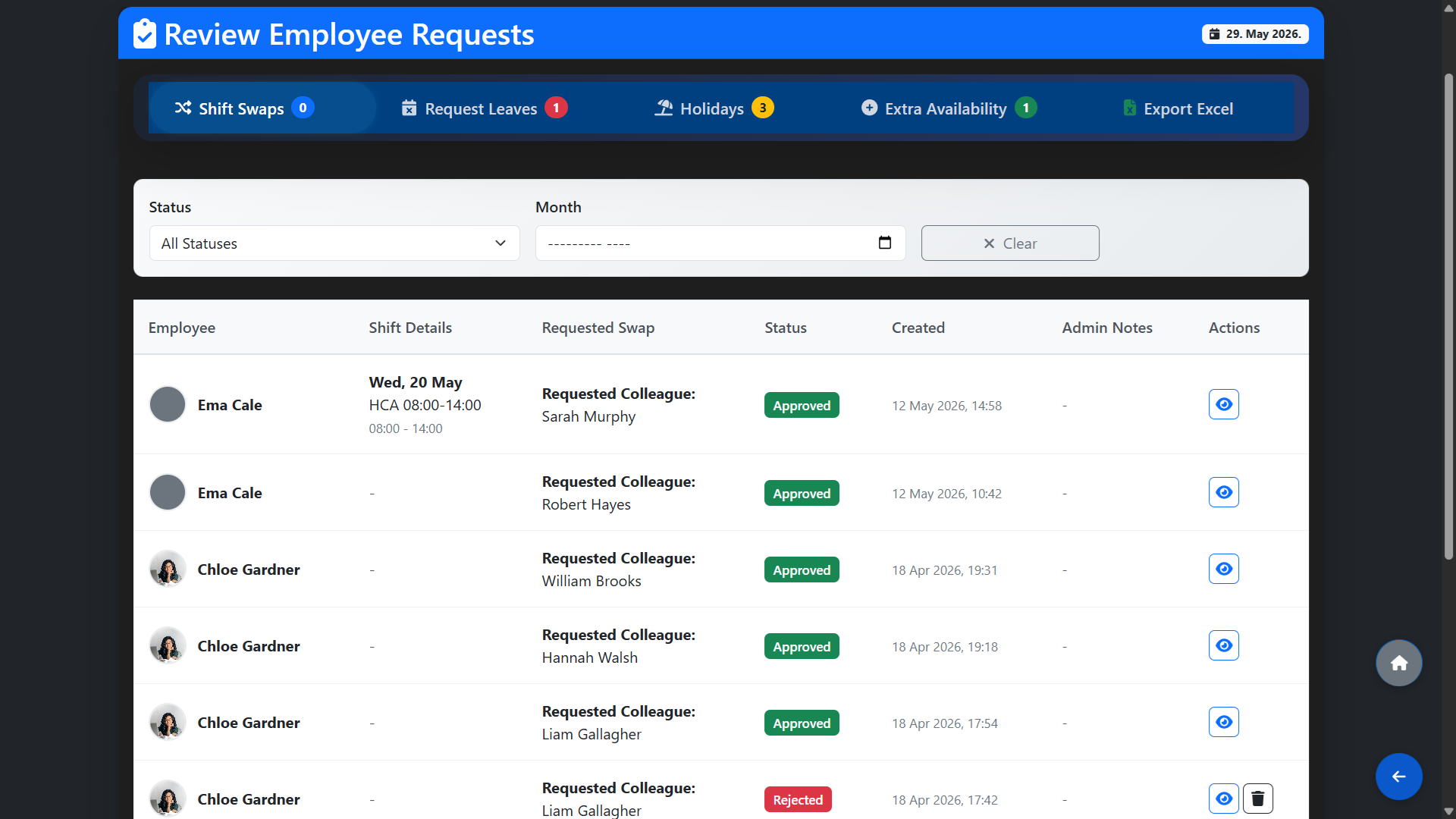Click the back arrow floating button
Screen dimensions: 1456x819
pyautogui.click(x=1399, y=777)
